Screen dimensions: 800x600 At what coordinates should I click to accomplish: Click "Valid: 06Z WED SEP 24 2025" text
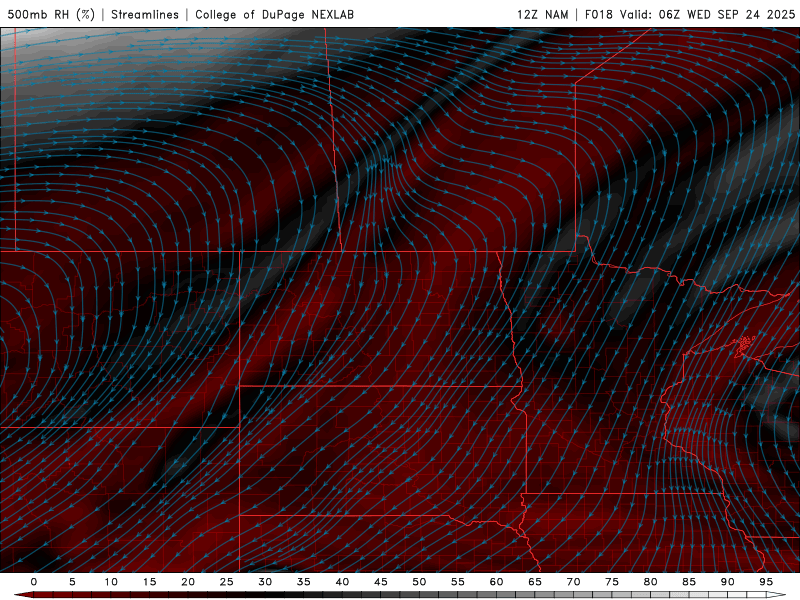pyautogui.click(x=707, y=14)
